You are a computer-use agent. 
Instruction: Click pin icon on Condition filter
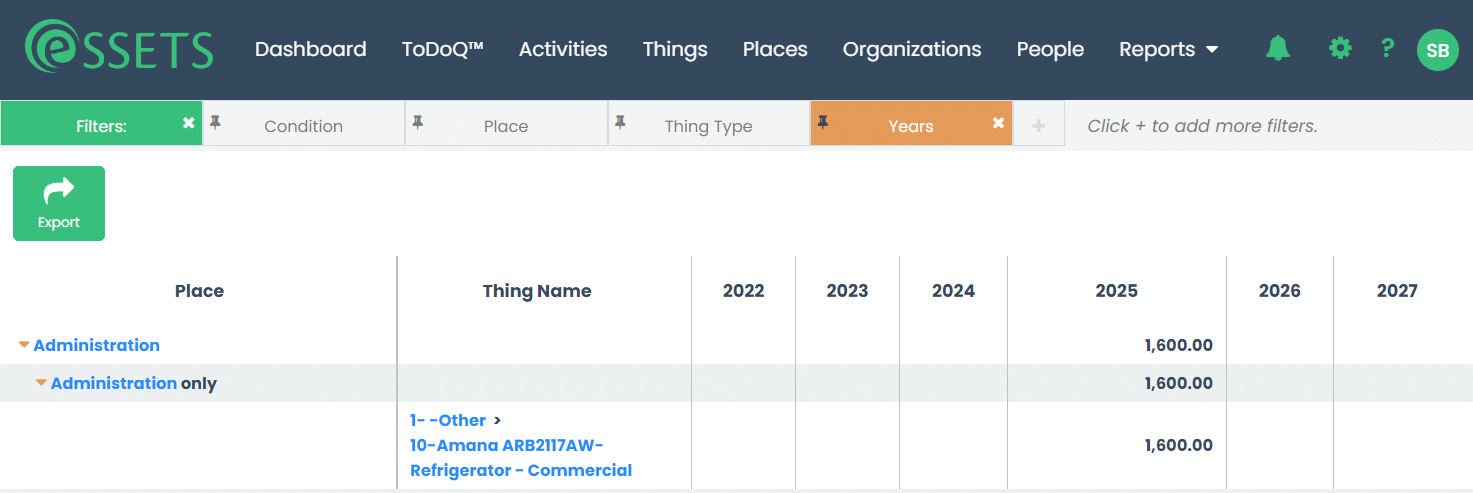click(215, 122)
